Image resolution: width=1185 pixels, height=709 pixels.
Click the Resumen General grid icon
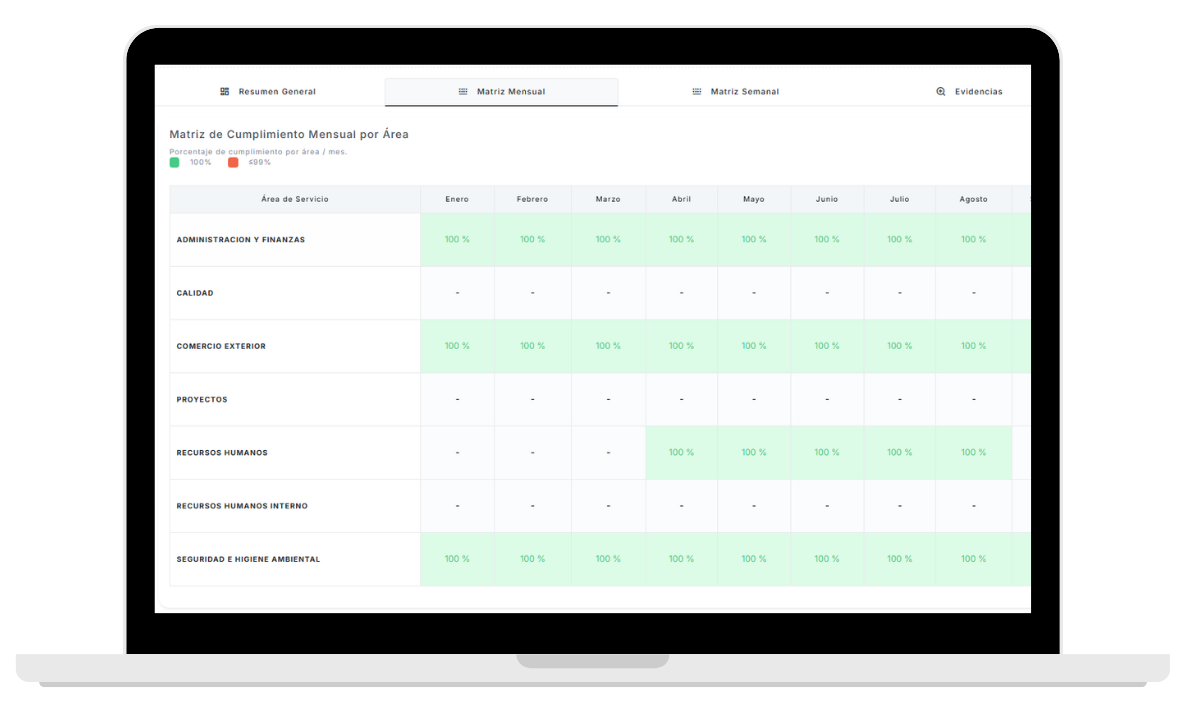(x=225, y=92)
